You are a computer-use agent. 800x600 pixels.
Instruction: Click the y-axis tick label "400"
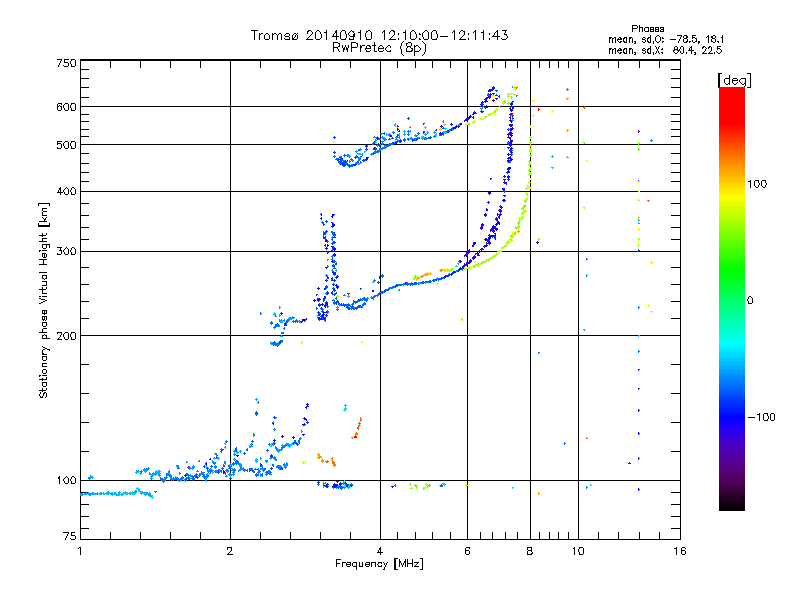[x=66, y=192]
